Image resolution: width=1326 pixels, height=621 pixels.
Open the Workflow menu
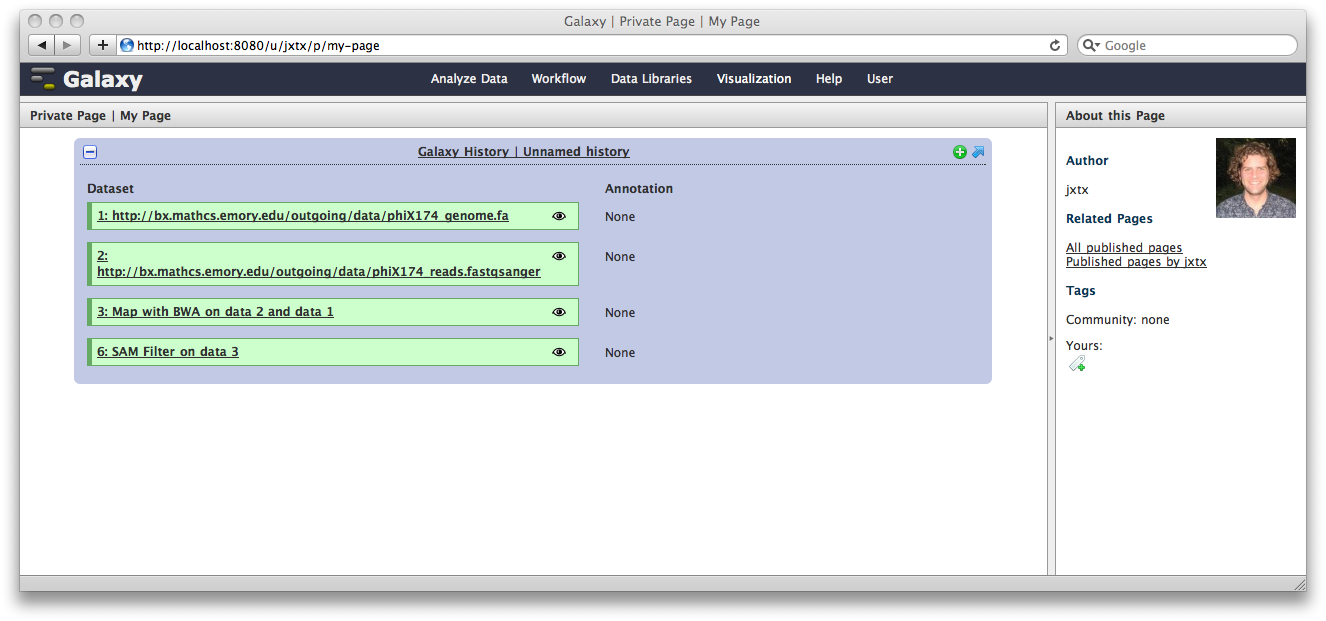[558, 78]
